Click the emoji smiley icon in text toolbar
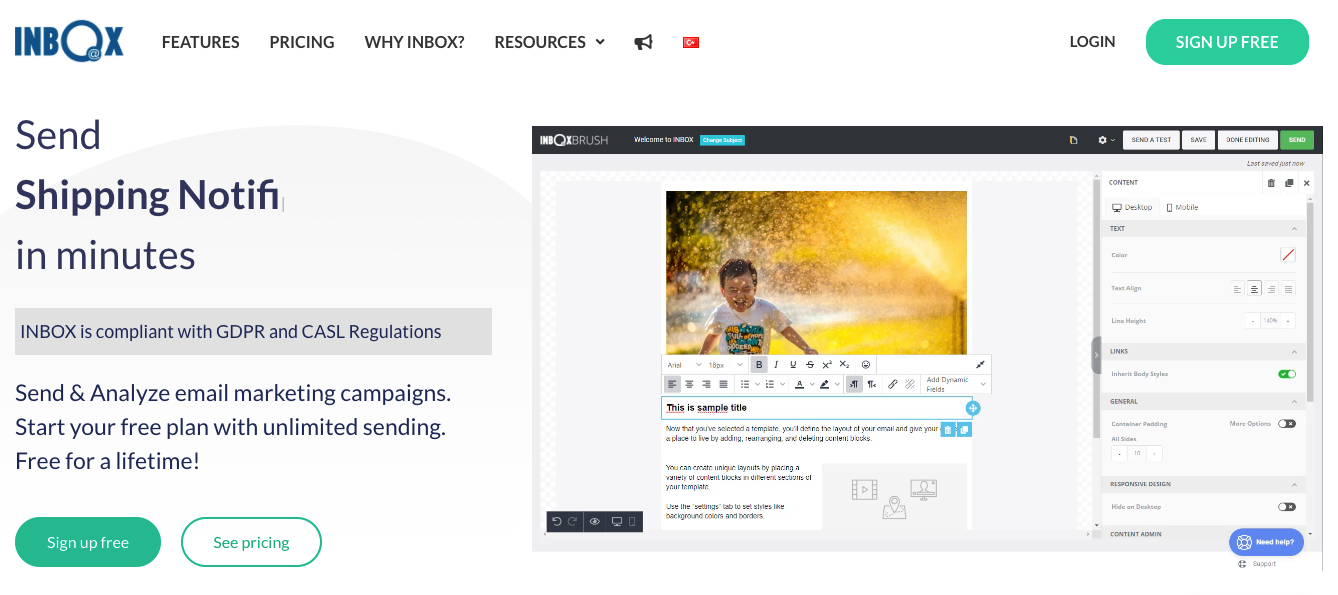 (x=866, y=365)
